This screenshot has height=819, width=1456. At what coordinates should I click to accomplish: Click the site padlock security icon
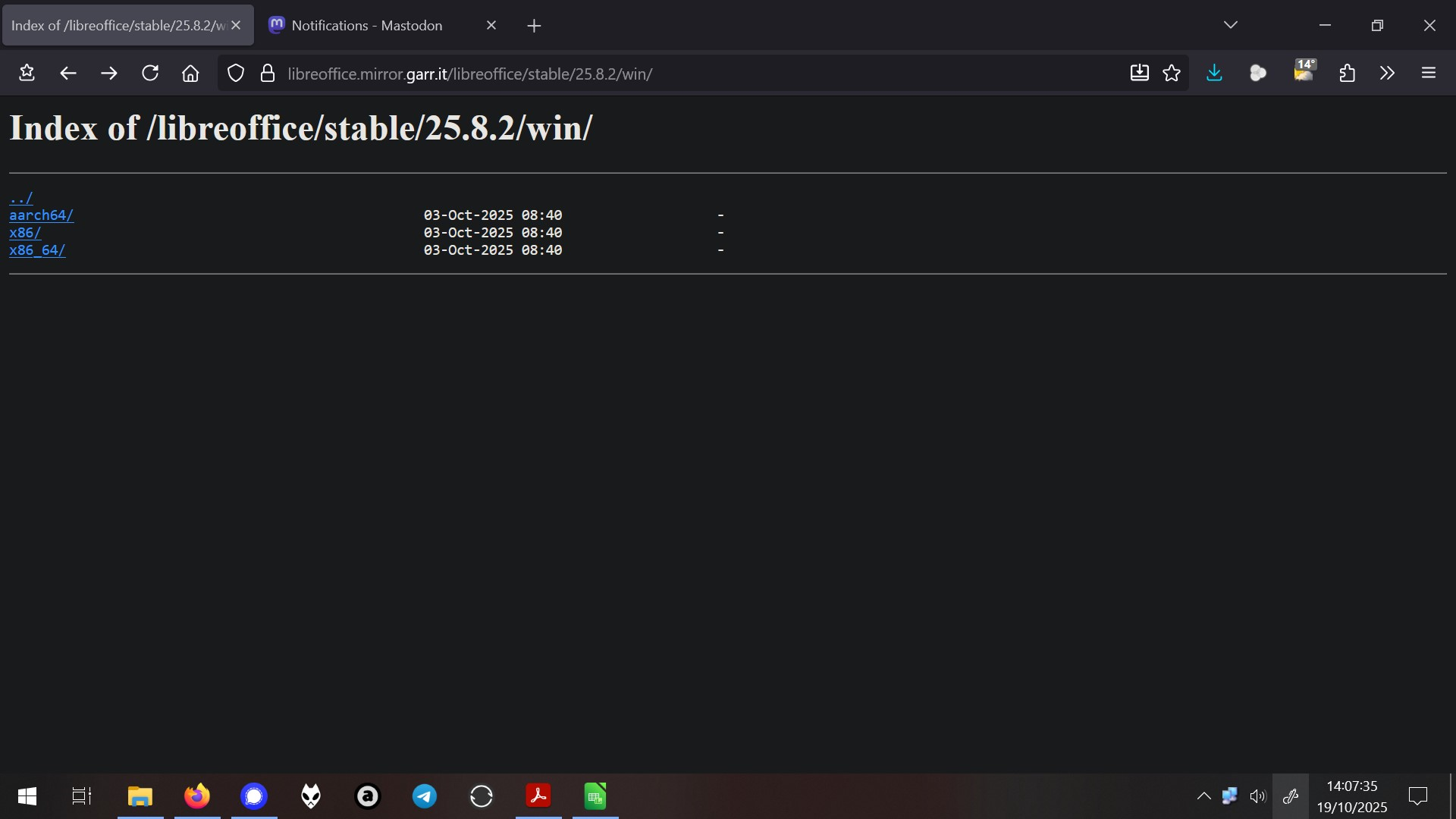[267, 74]
